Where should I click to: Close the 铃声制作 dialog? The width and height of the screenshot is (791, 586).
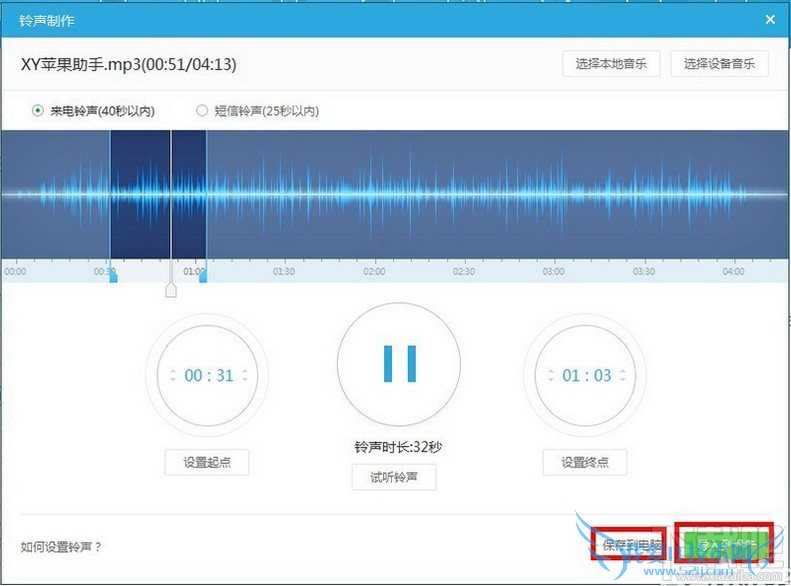tap(770, 20)
